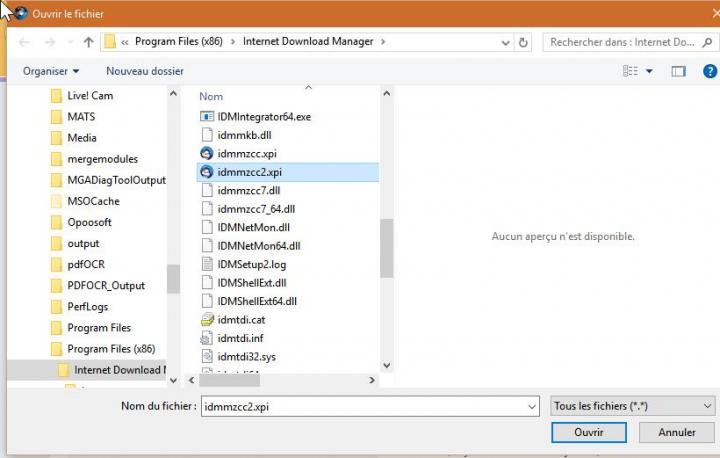Click the file list vertical scrollbar thumb
The height and width of the screenshot is (458, 720).
pos(387,248)
